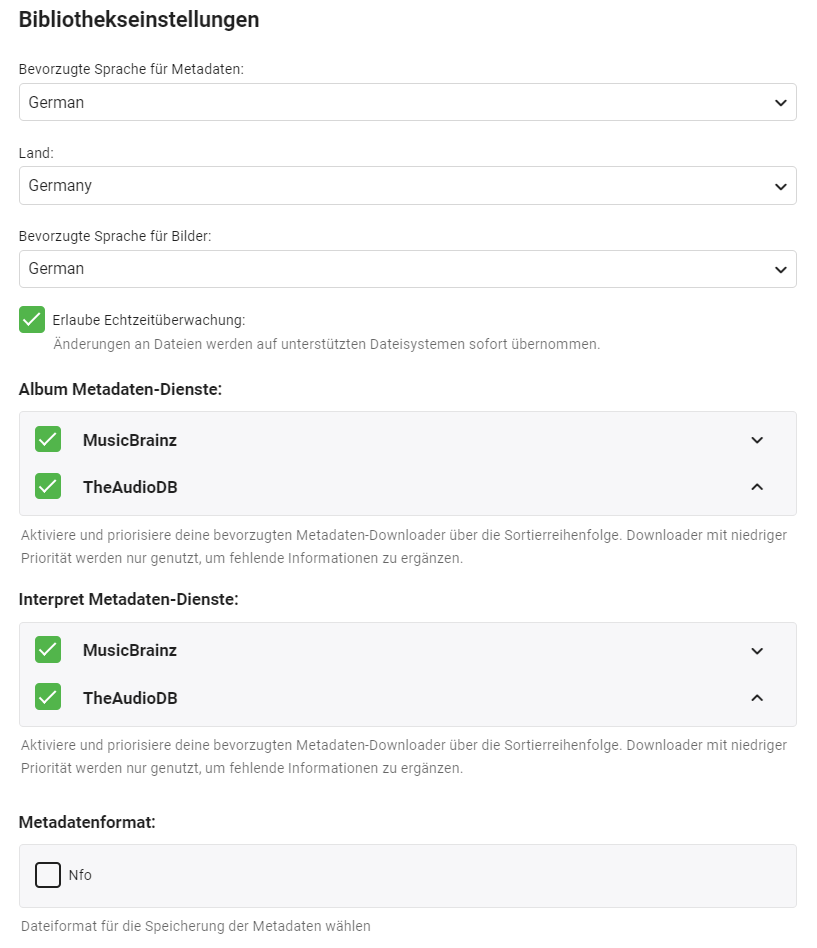Click the Bibliothekseinstellungen heading
The width and height of the screenshot is (817, 948).
click(139, 19)
